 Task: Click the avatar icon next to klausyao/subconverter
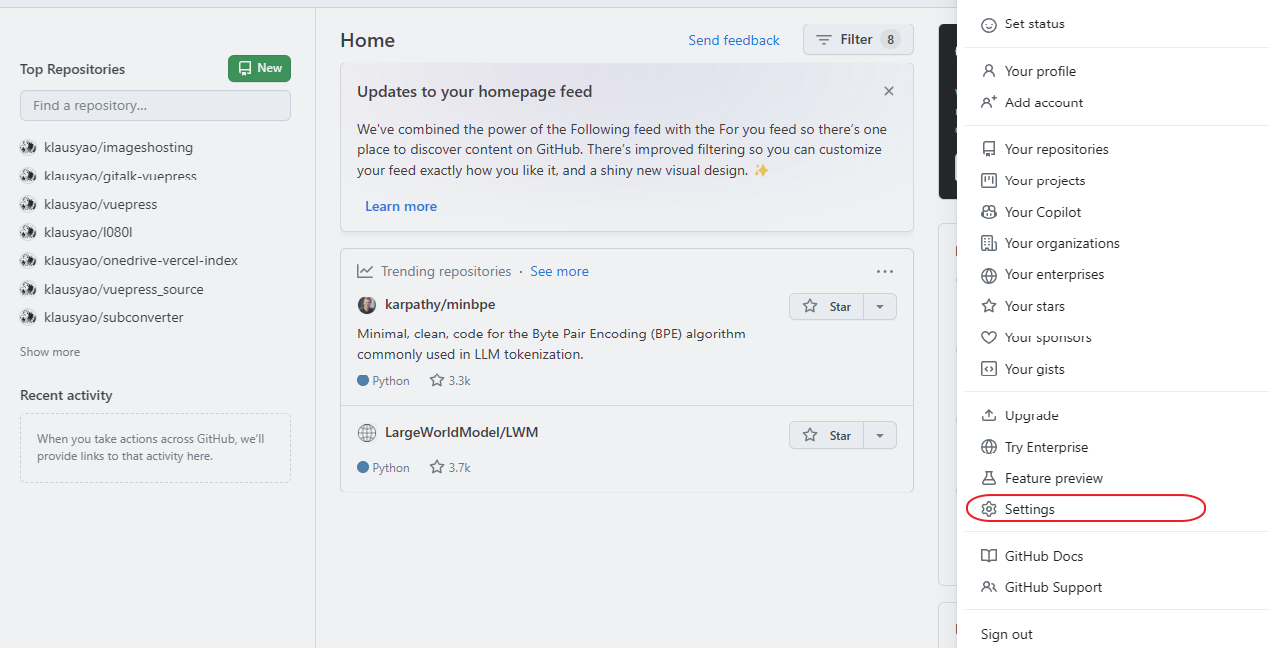pyautogui.click(x=28, y=317)
